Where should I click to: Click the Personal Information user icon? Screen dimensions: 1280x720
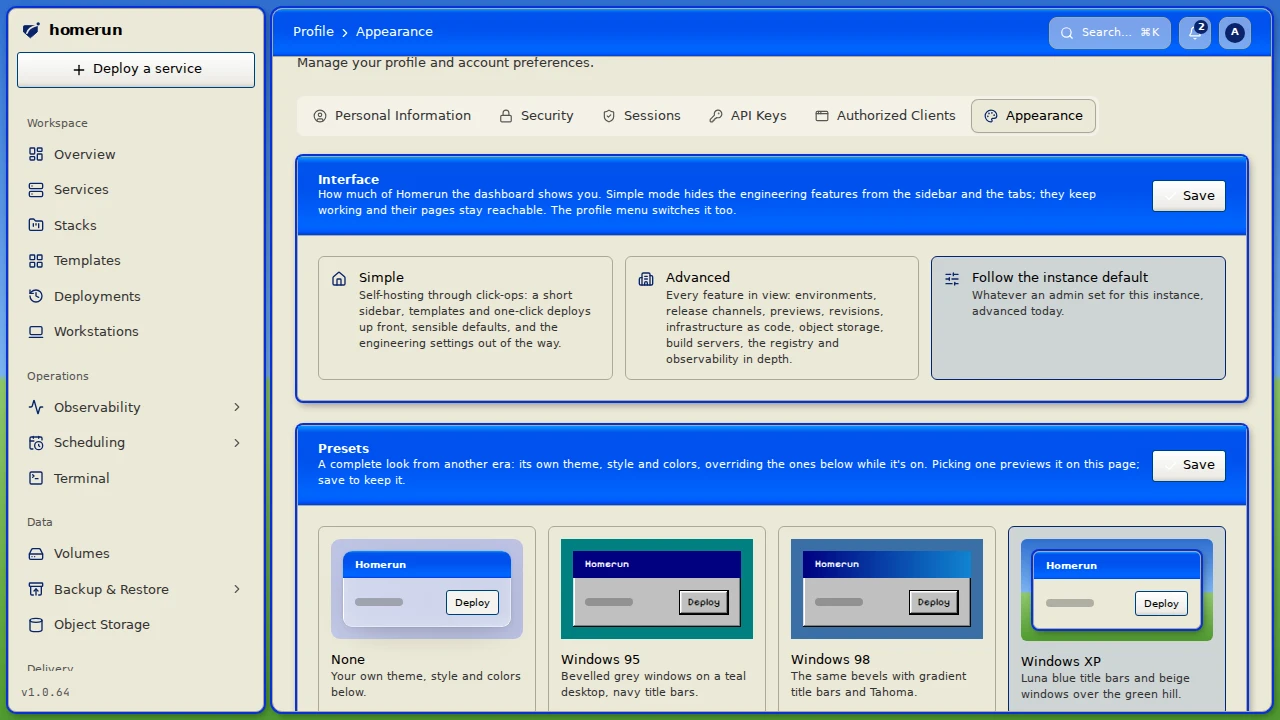(x=320, y=116)
